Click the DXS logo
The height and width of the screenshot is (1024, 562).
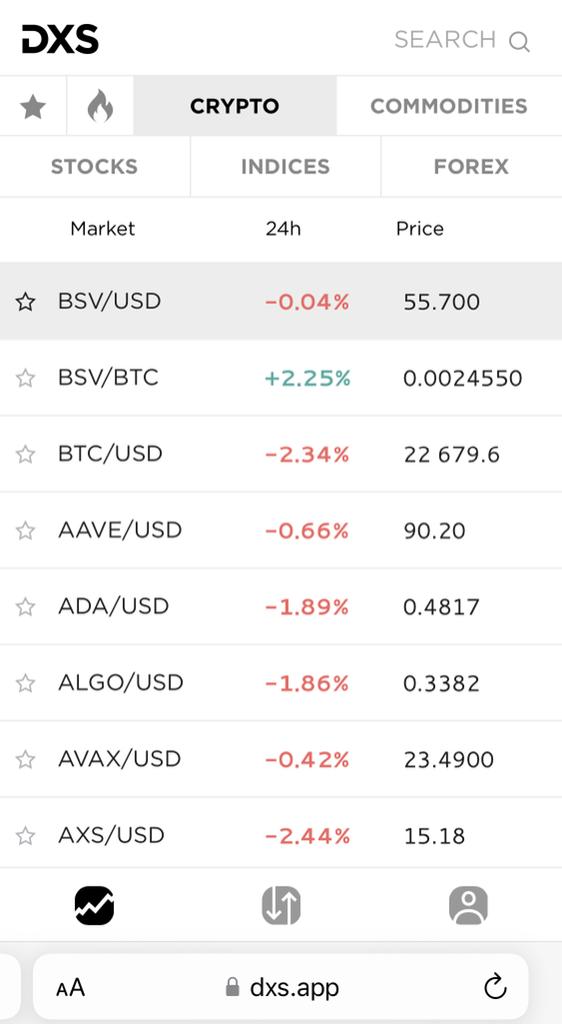pos(60,39)
